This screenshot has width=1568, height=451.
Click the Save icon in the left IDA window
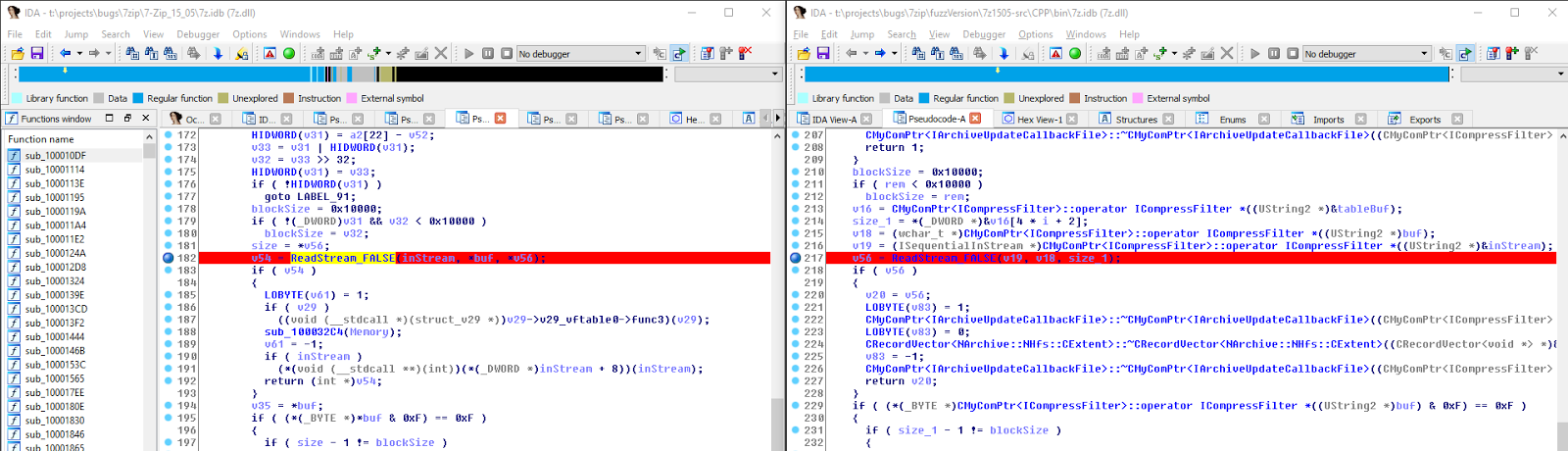click(x=36, y=53)
